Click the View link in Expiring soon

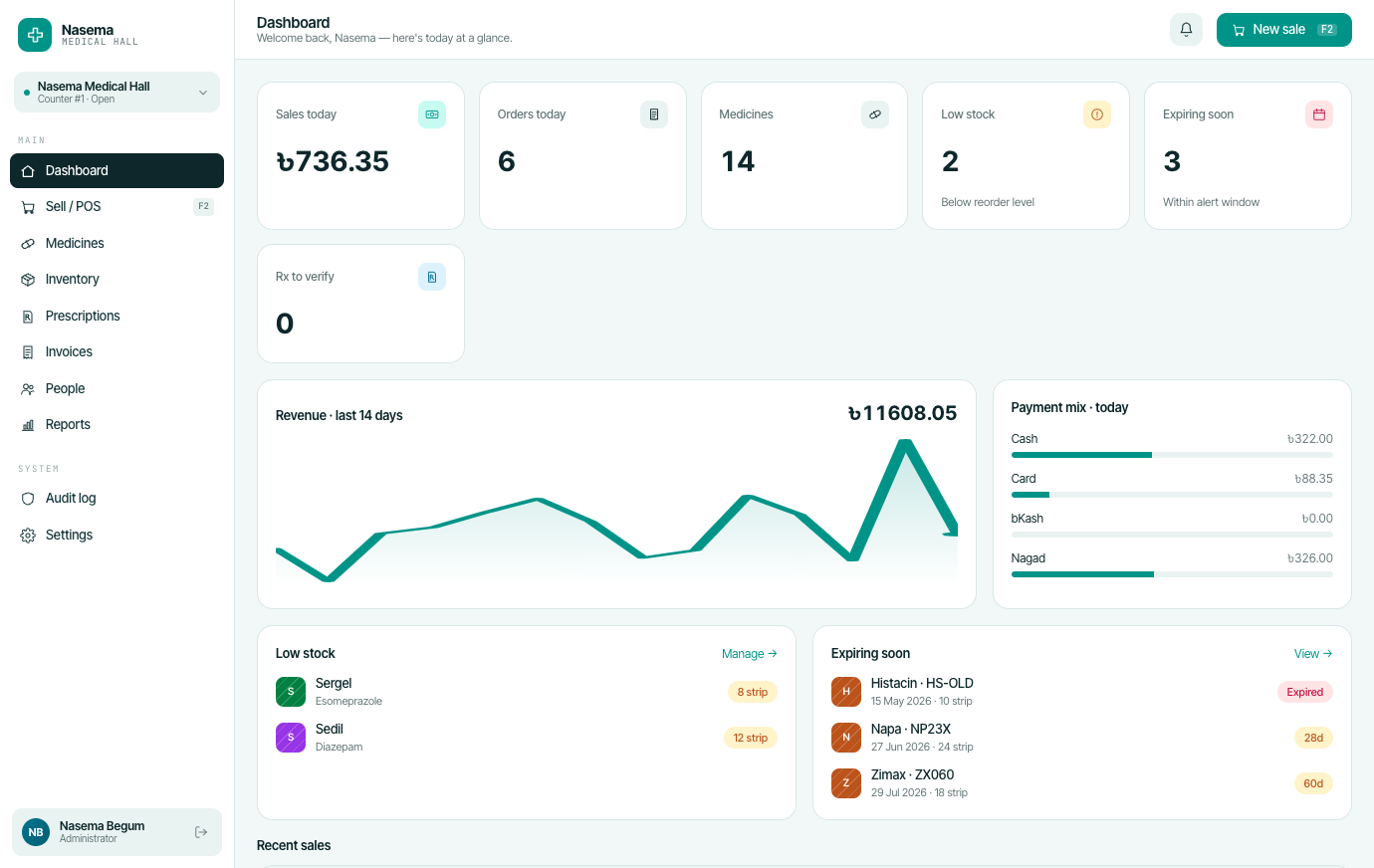1313,654
